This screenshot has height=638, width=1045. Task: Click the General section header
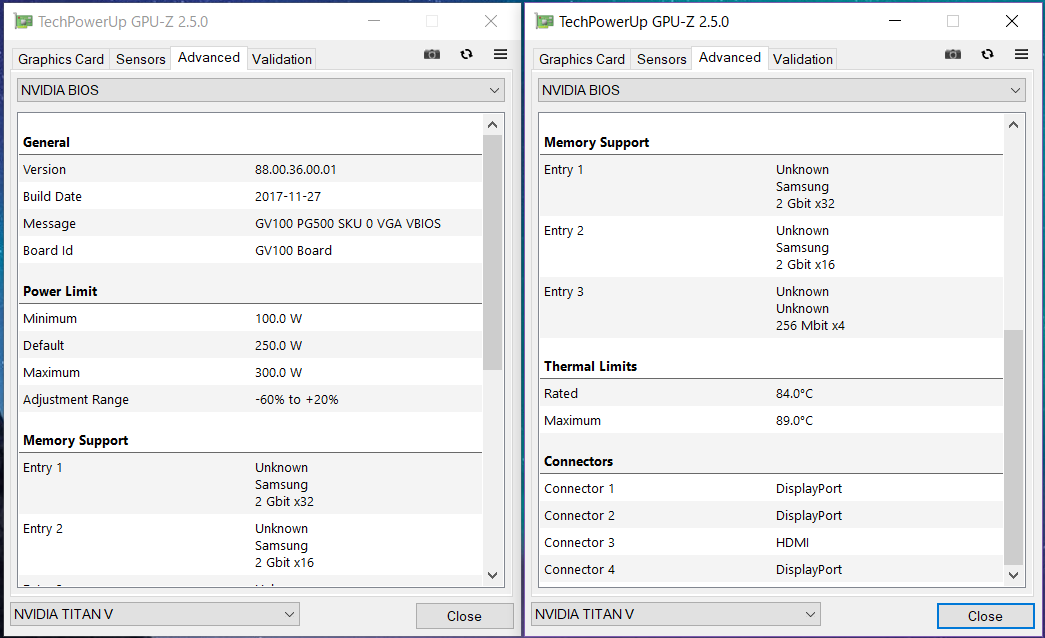[47, 143]
